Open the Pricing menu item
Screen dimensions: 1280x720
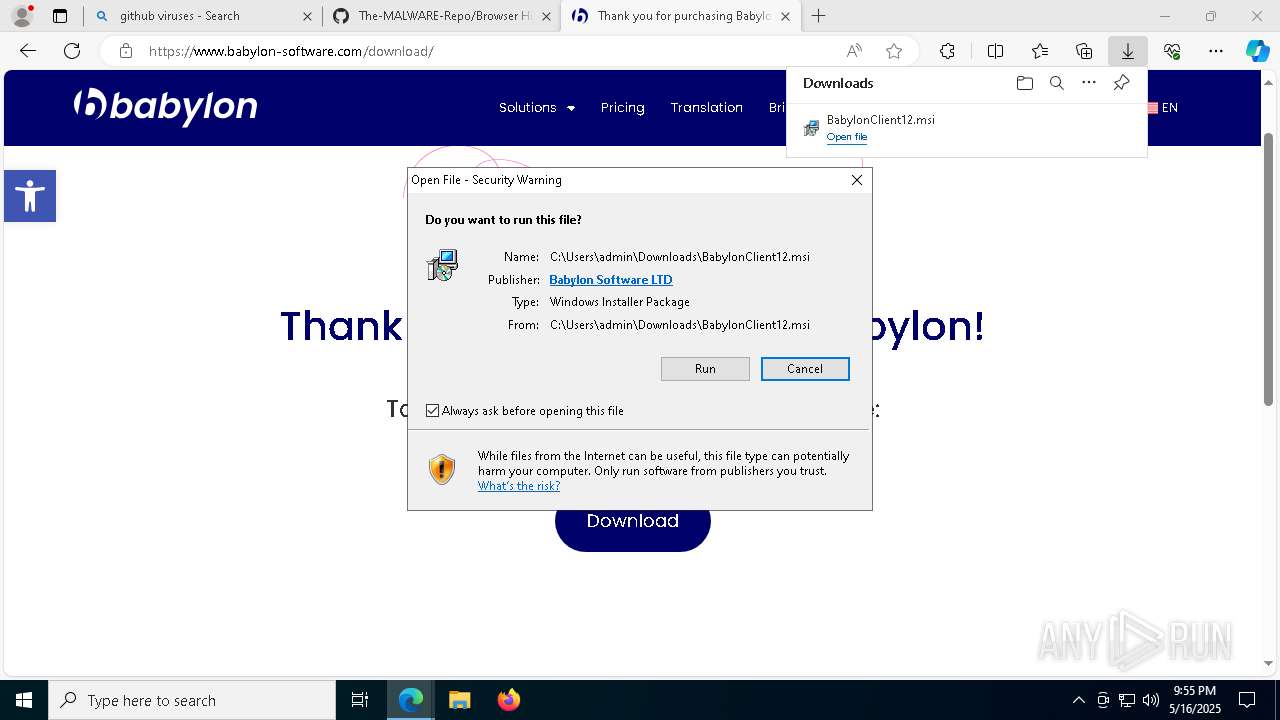[622, 108]
